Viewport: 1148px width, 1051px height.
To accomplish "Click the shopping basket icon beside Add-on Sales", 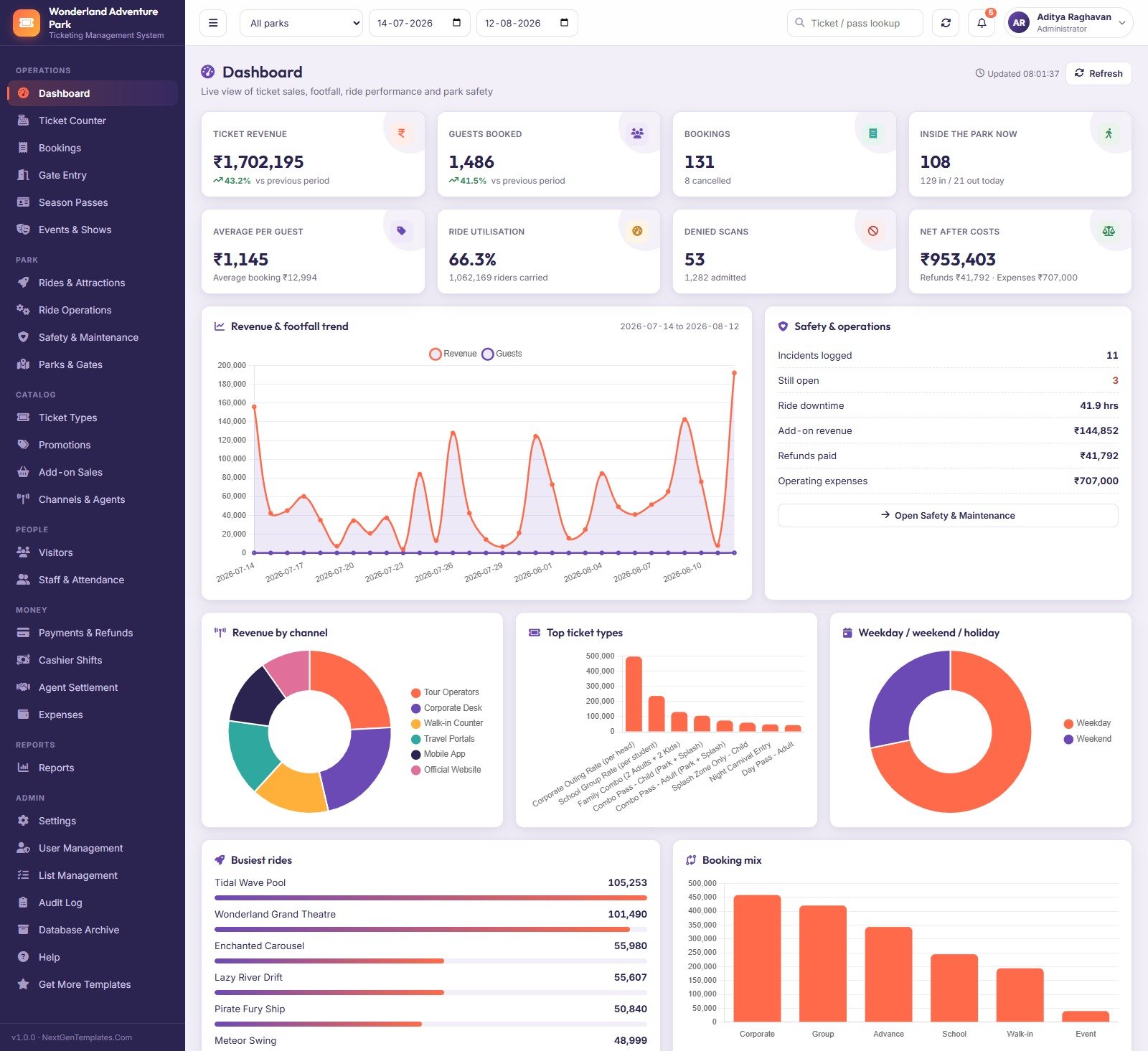I will coord(23,472).
